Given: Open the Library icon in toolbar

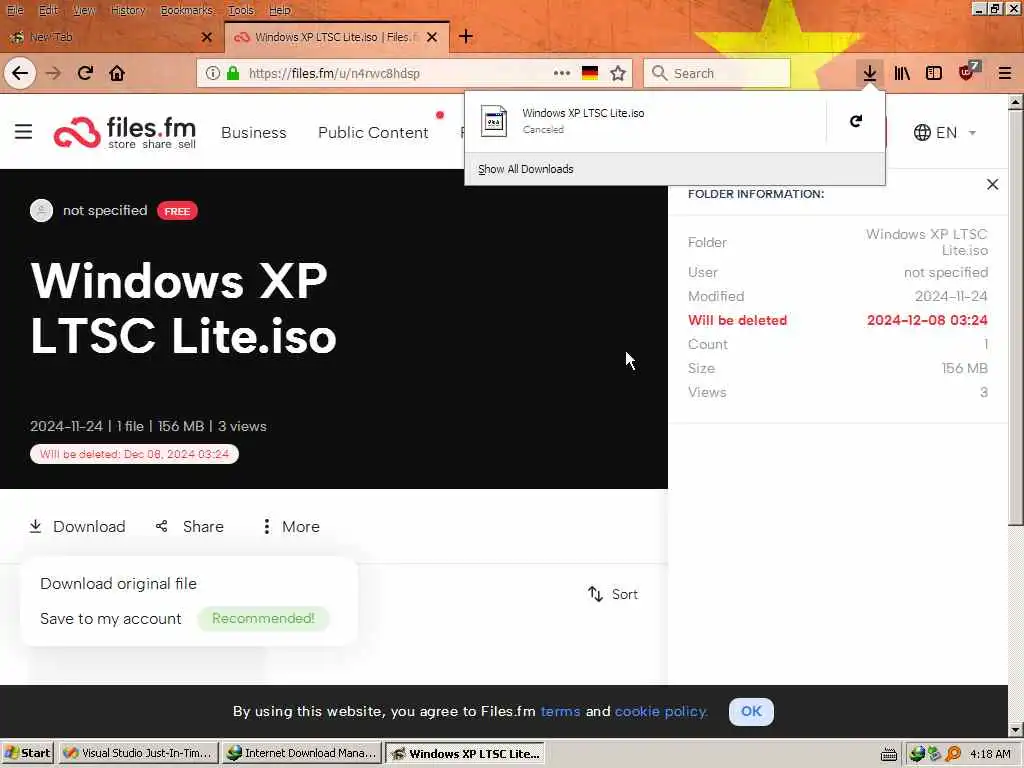Looking at the screenshot, I should (x=902, y=73).
